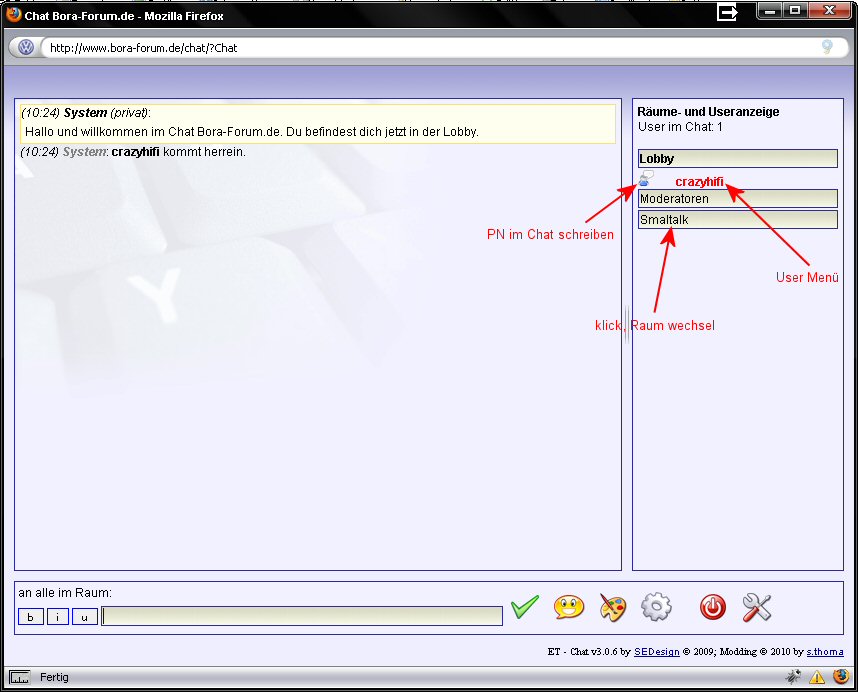Viewport: 858px width, 692px height.
Task: Open the gear settings icon
Action: pyautogui.click(x=656, y=607)
